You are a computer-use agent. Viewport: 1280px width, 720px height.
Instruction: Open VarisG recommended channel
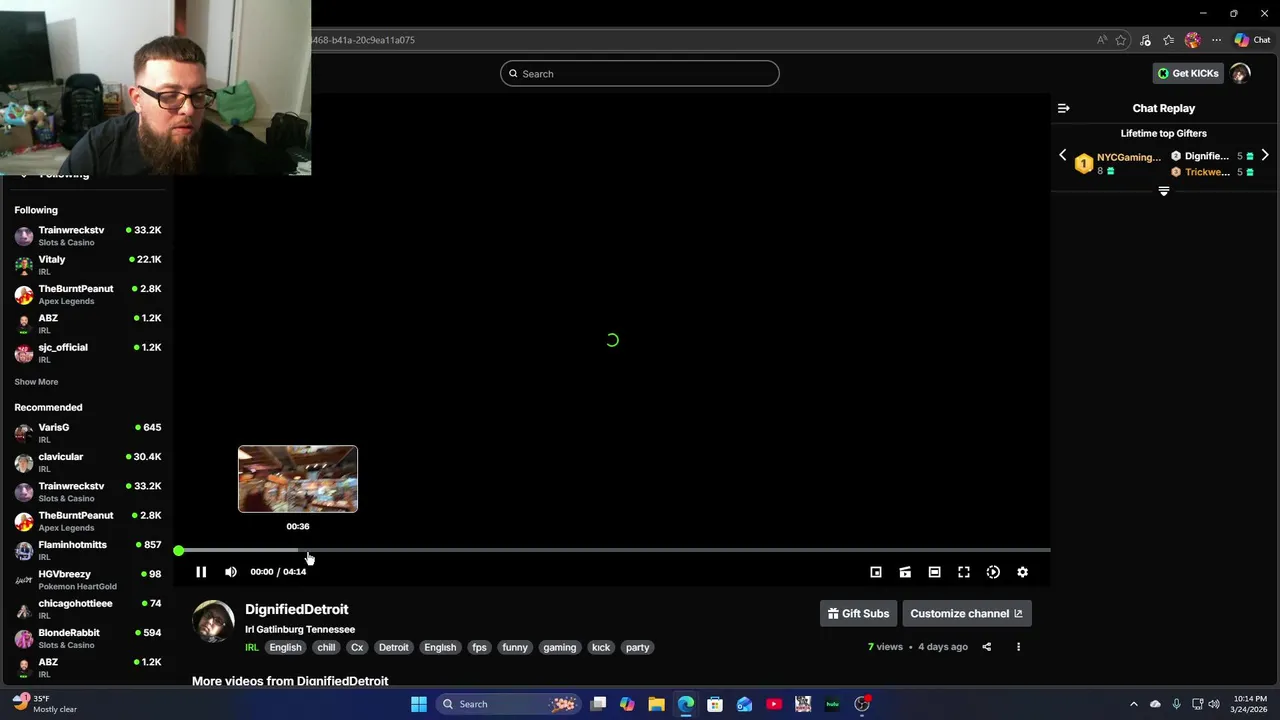tap(88, 432)
